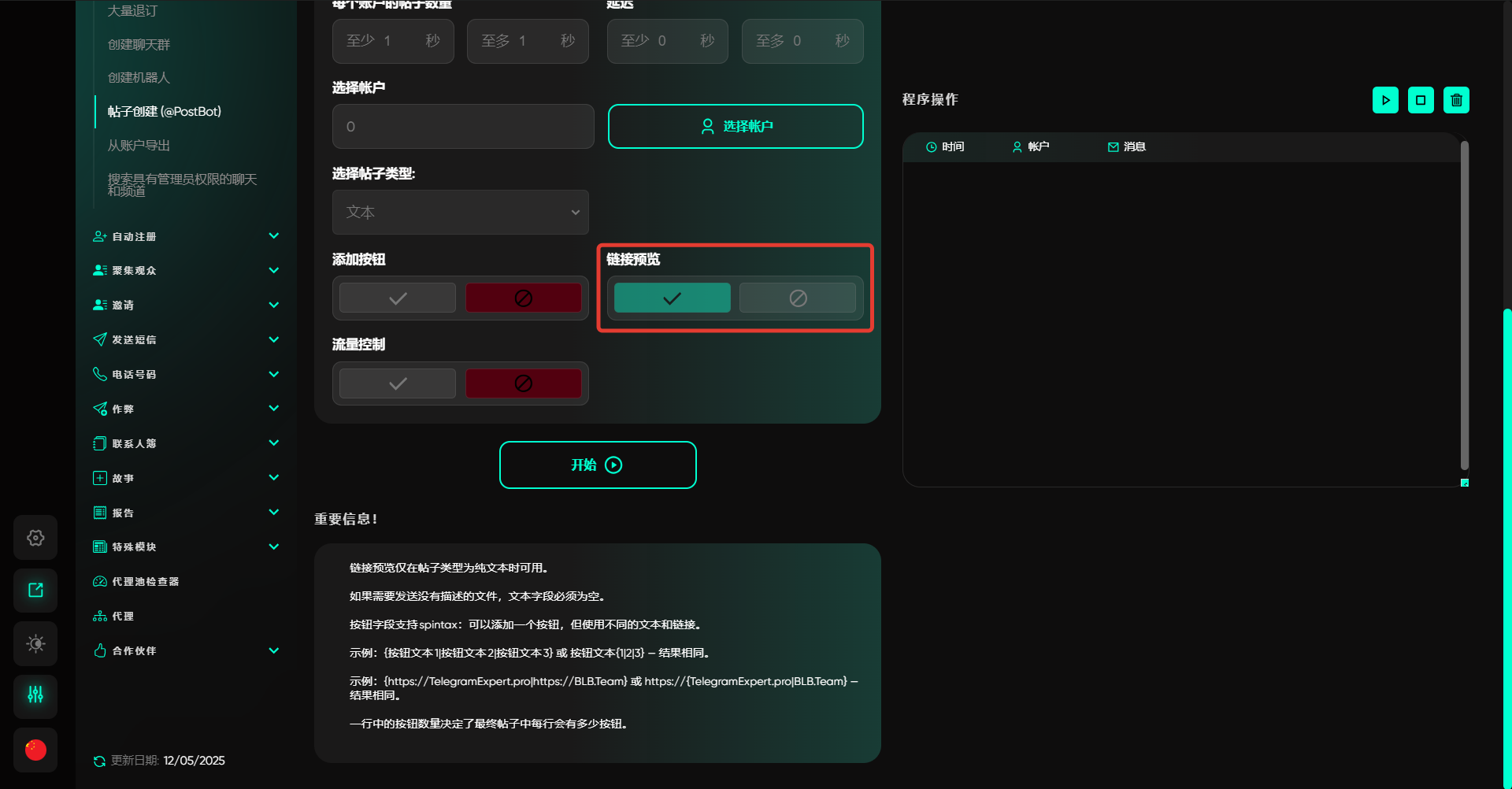
Task: Click the 选择帐户 count input field
Action: point(463,127)
